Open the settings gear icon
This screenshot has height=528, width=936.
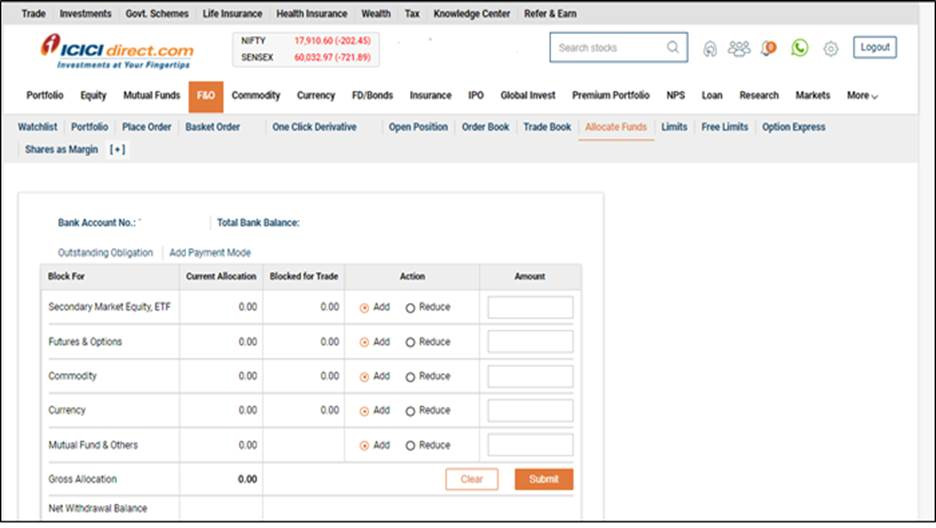tap(831, 48)
